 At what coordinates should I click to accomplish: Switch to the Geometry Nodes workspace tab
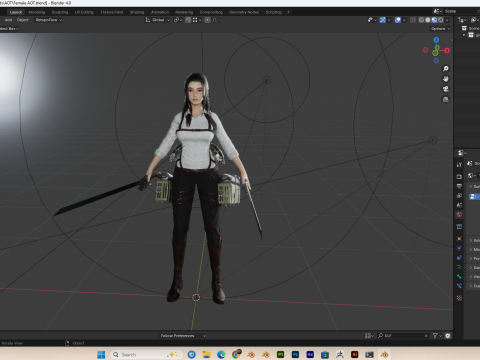pos(244,12)
